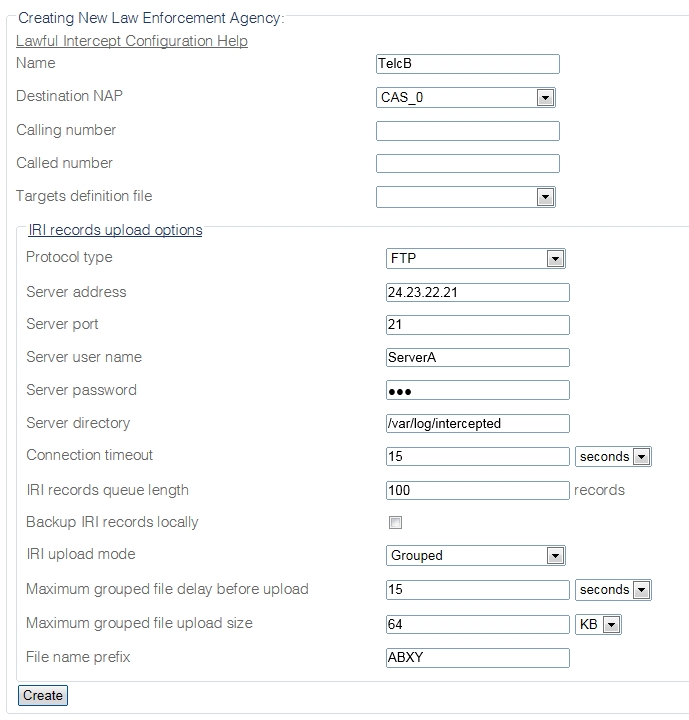Focus the Calling number field
Screen dimensions: 689x720
[467, 131]
